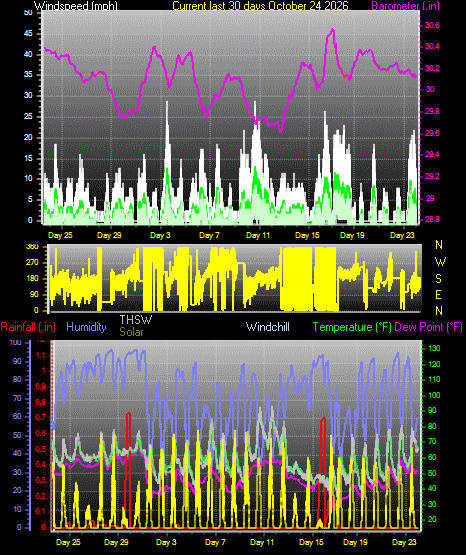Image resolution: width=466 pixels, height=555 pixels.
Task: Select the E compass direction label
Action: click(x=438, y=295)
